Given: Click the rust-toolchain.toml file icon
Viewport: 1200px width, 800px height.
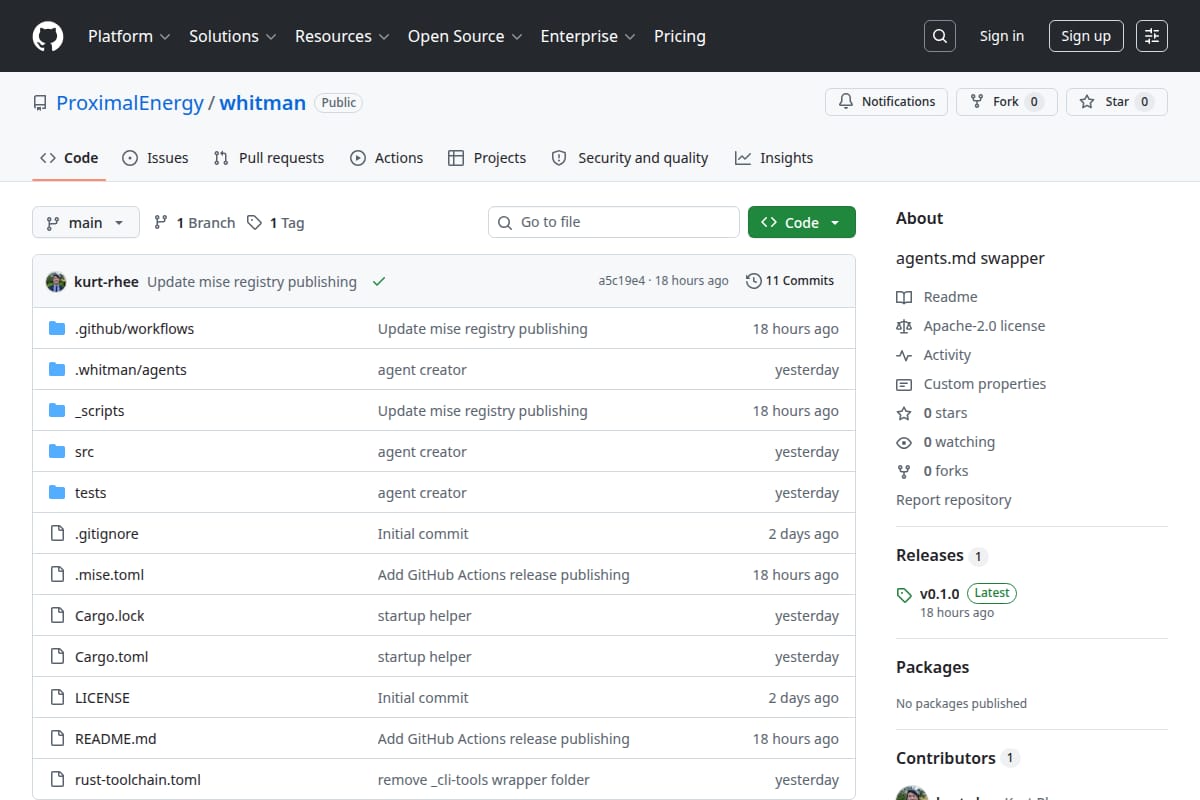Looking at the screenshot, I should point(57,780).
